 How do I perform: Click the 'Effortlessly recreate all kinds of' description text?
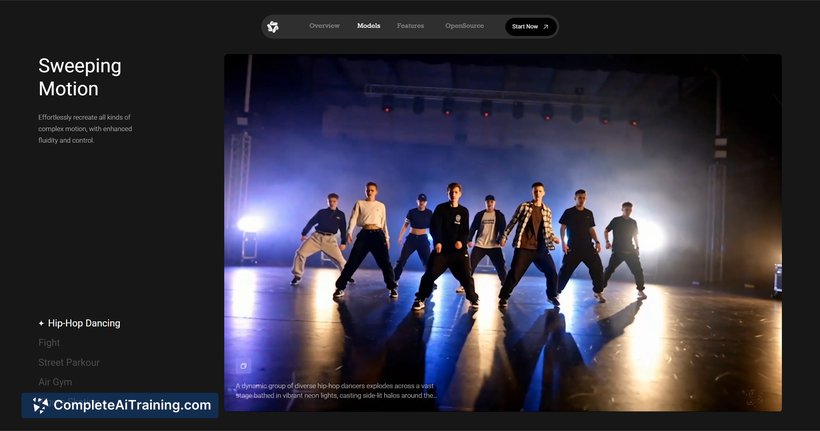[85, 129]
